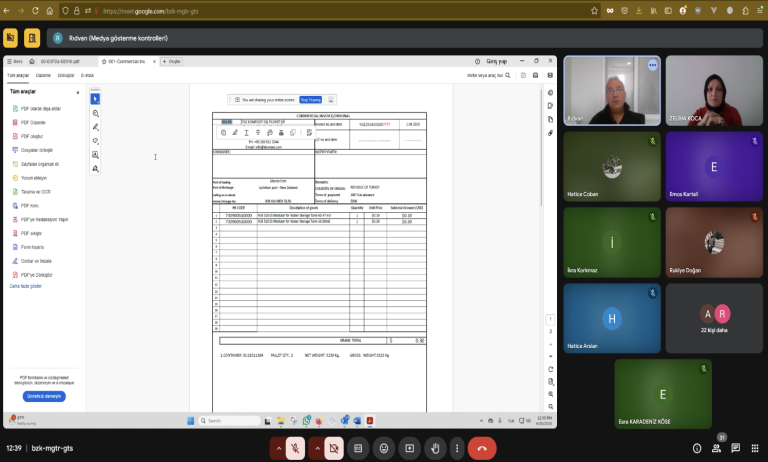Open the 22 kişi daha tile

click(715, 315)
